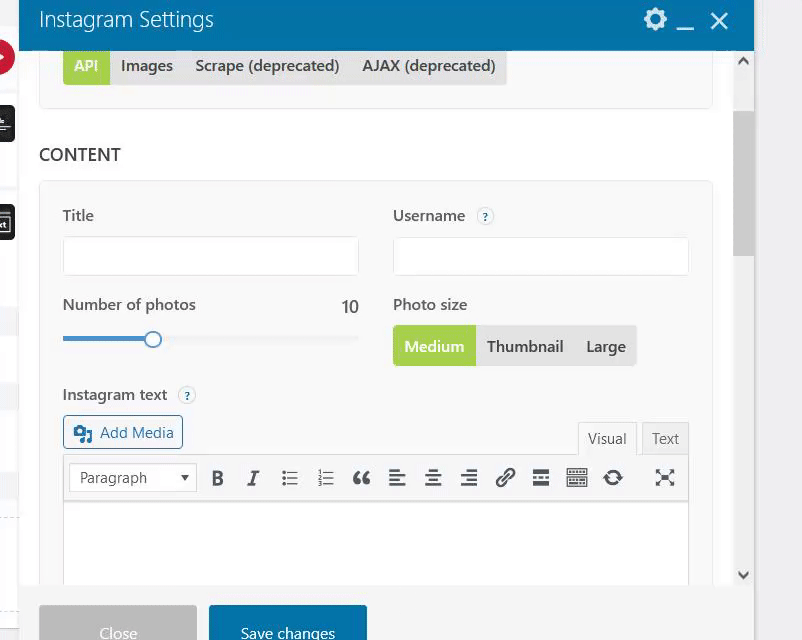This screenshot has height=640, width=802.
Task: Click the Save changes button
Action: 288,627
